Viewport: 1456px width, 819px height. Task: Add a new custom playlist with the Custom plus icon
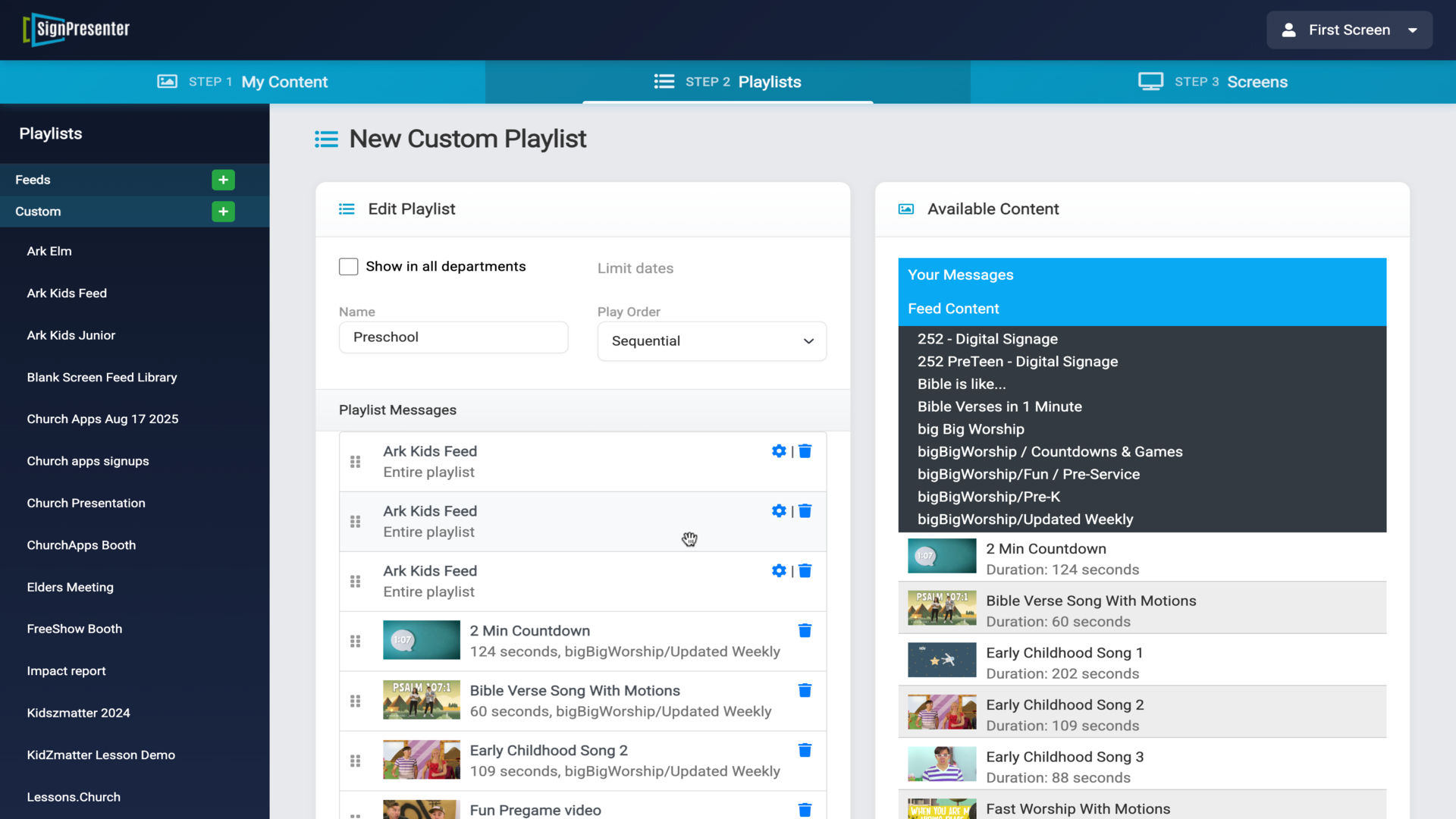[223, 212]
